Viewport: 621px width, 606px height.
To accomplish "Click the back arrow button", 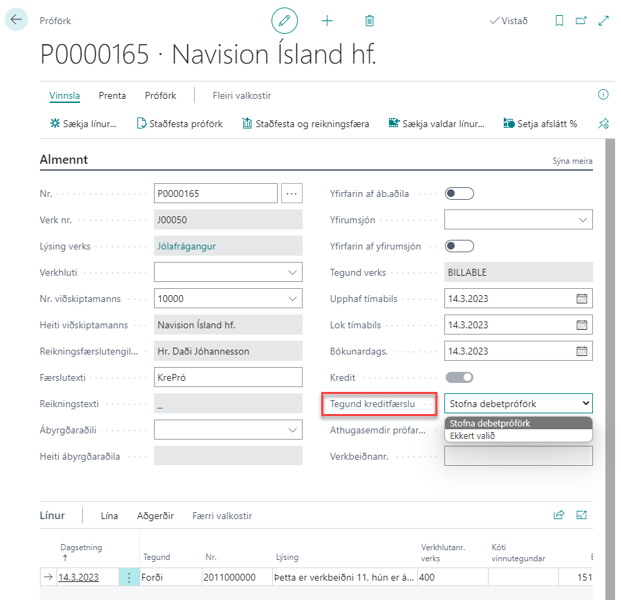I will [17, 20].
